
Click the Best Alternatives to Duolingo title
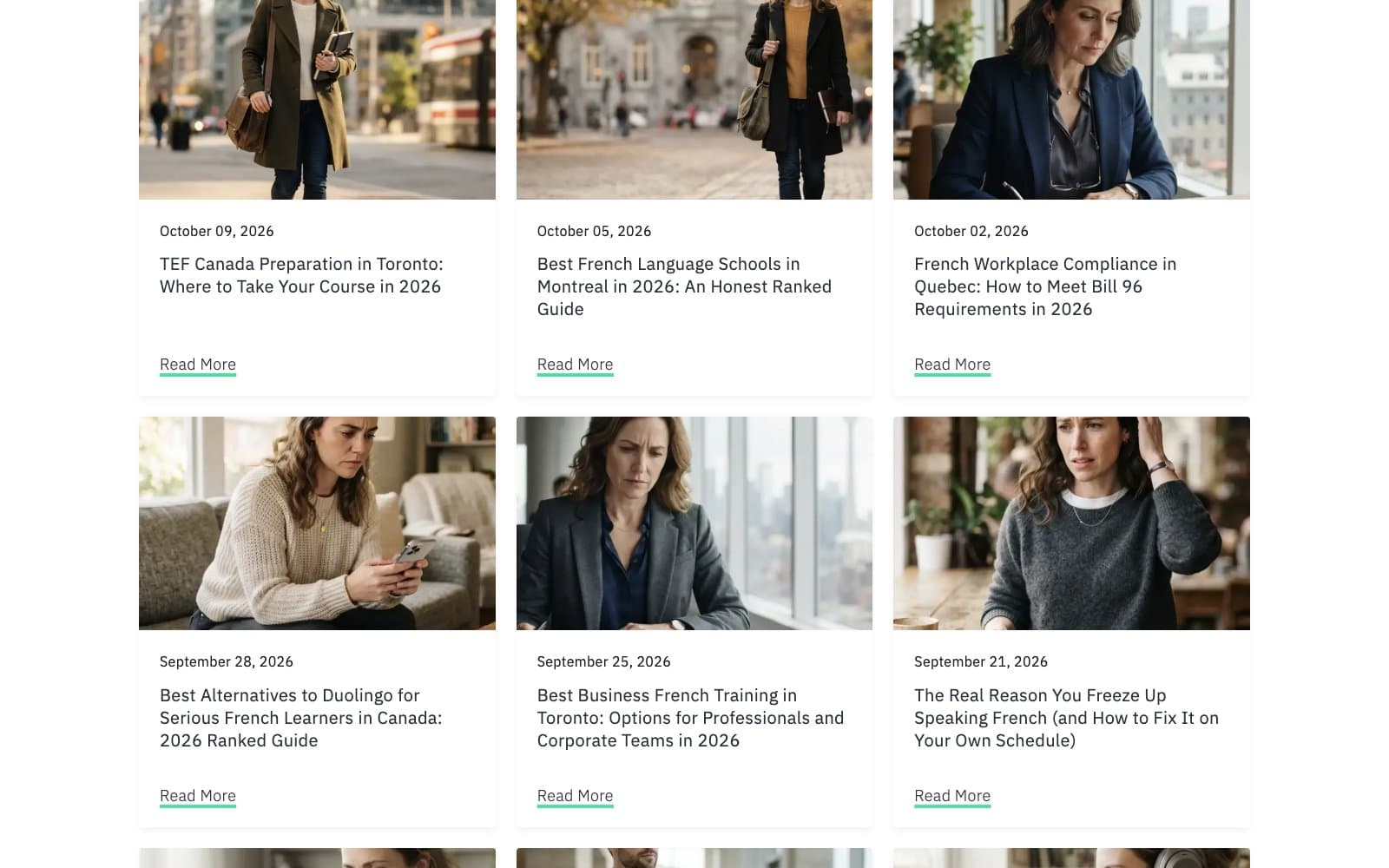click(300, 718)
